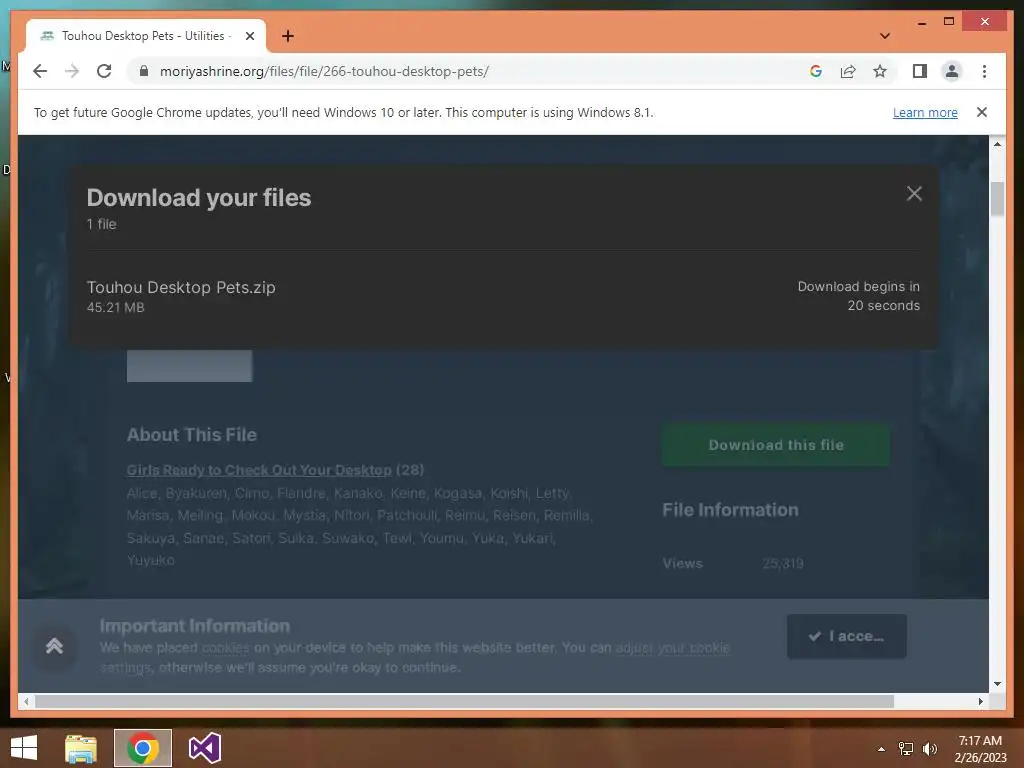Click the Download begins in 20 seconds text

pos(859,296)
